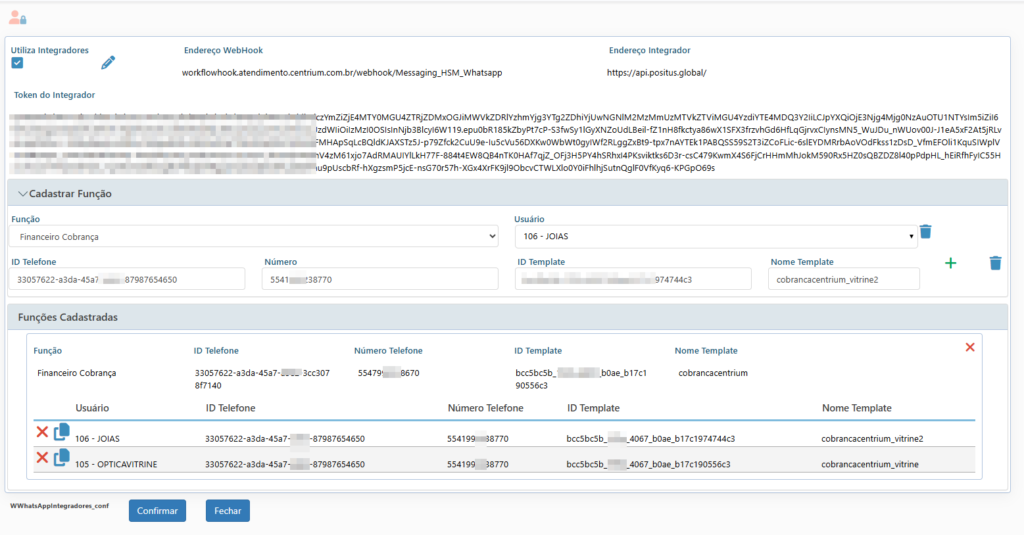The height and width of the screenshot is (535, 1024).
Task: Click into the ID Telefone input field
Action: (128, 279)
